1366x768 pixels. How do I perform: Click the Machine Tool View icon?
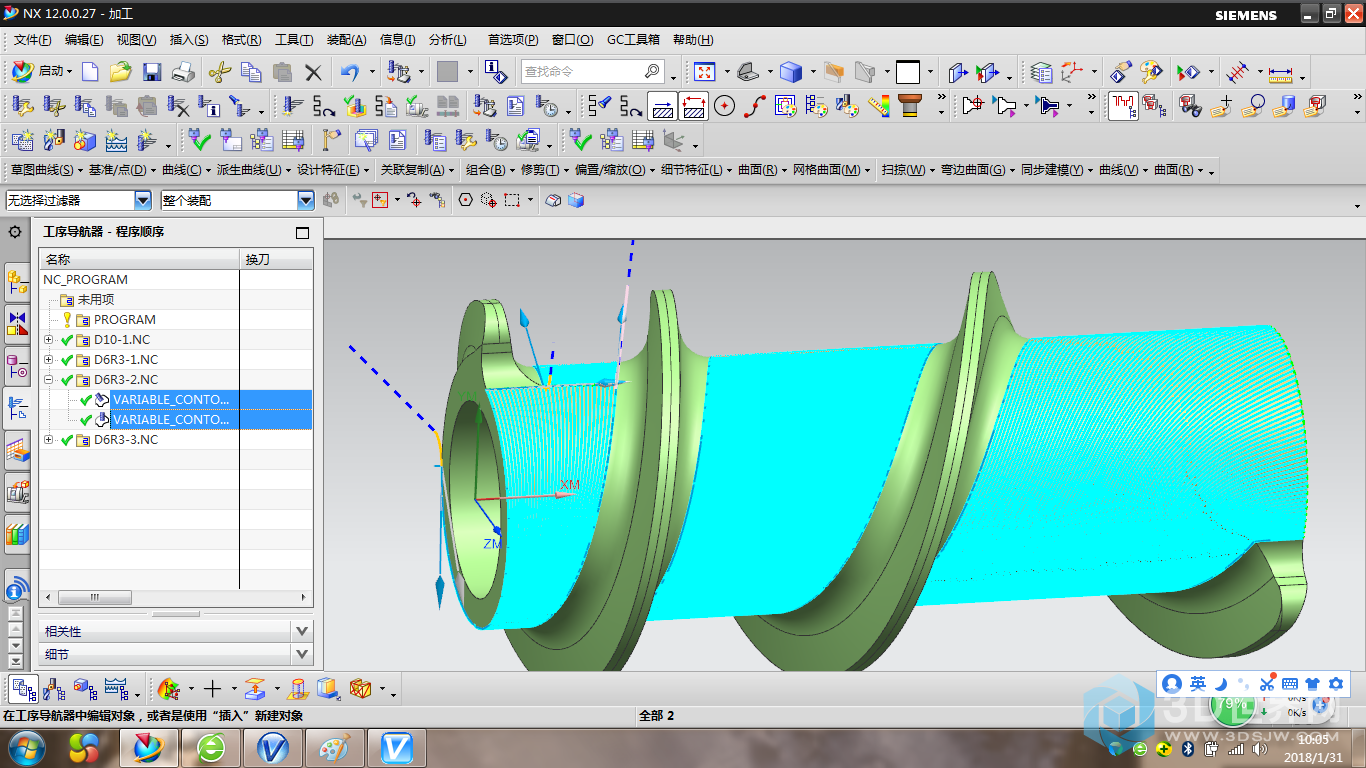(x=55, y=688)
